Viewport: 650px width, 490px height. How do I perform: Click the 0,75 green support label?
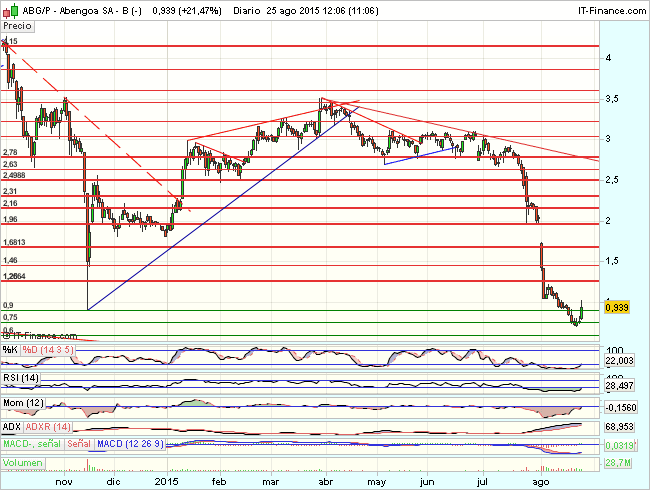(10, 317)
